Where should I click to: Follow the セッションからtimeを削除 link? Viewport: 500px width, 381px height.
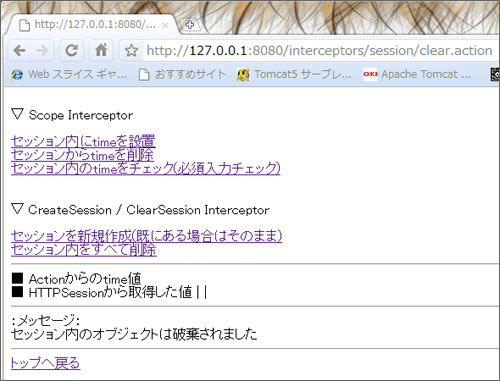(82, 155)
